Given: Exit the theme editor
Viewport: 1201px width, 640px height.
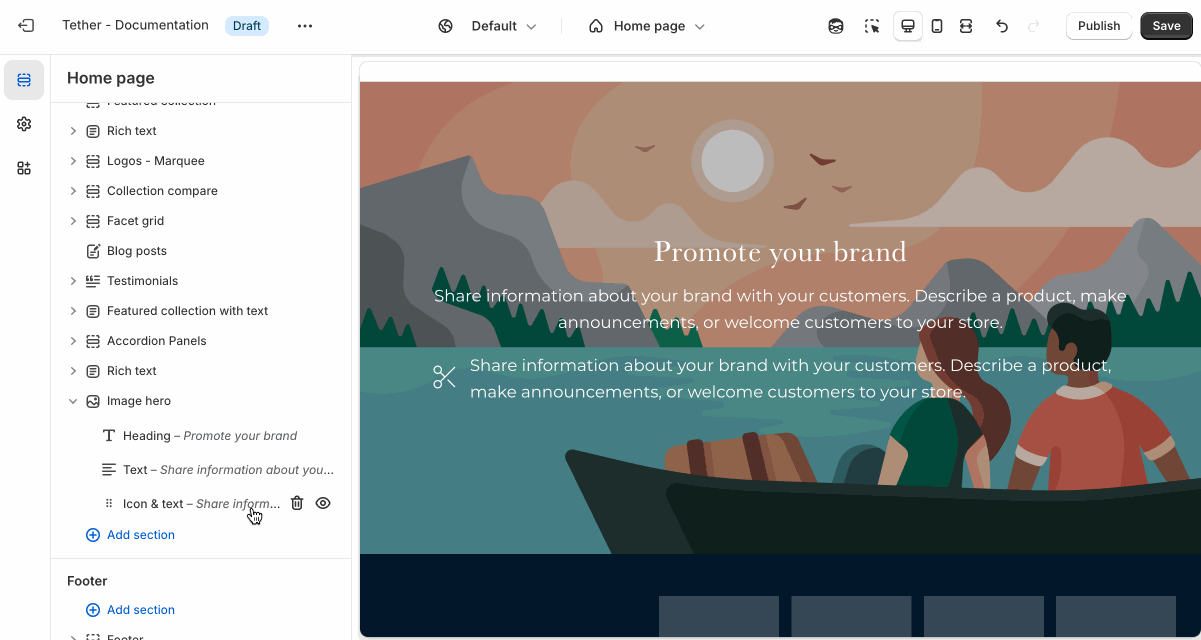Looking at the screenshot, I should [x=26, y=26].
